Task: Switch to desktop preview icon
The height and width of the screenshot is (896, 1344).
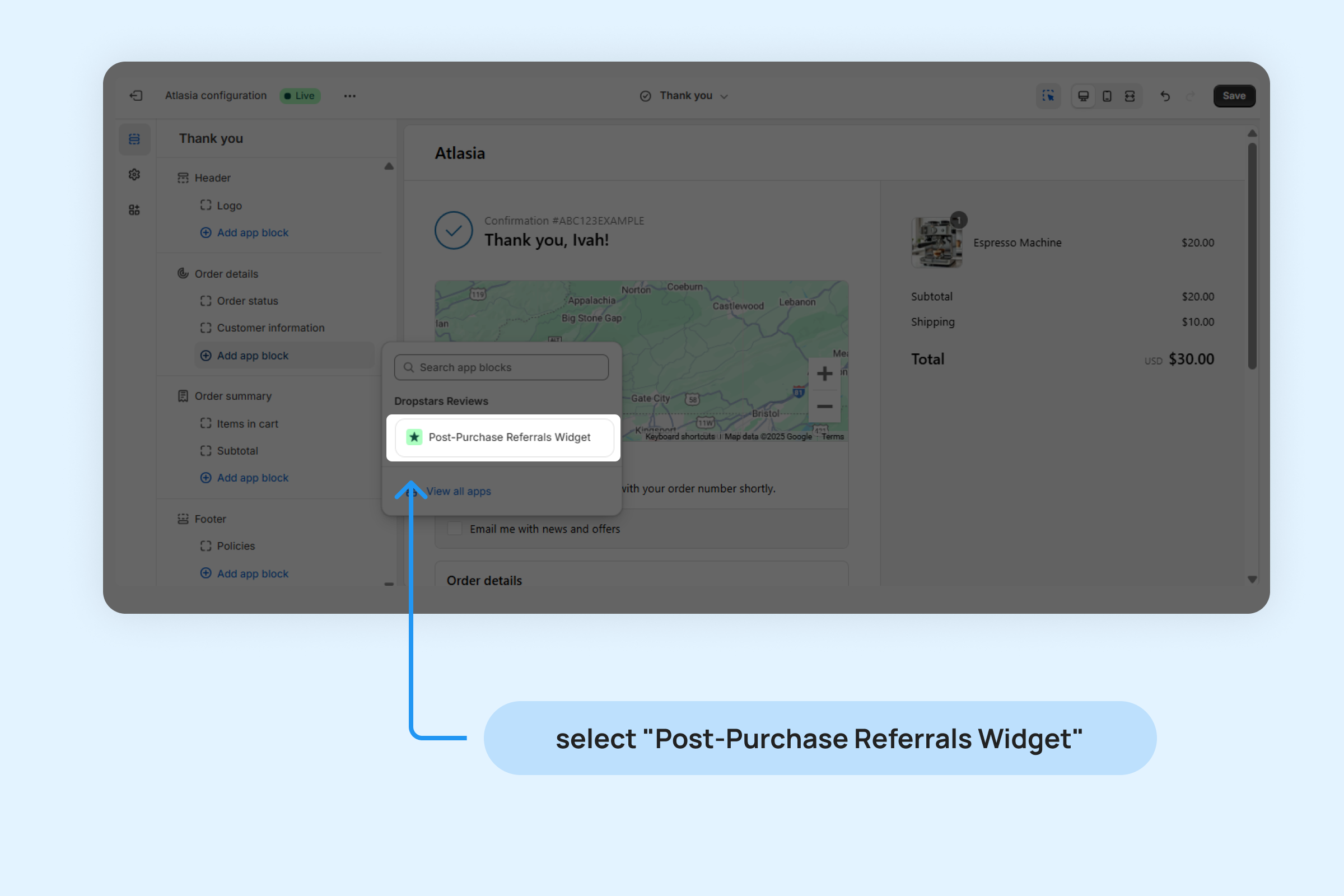Action: point(1083,96)
